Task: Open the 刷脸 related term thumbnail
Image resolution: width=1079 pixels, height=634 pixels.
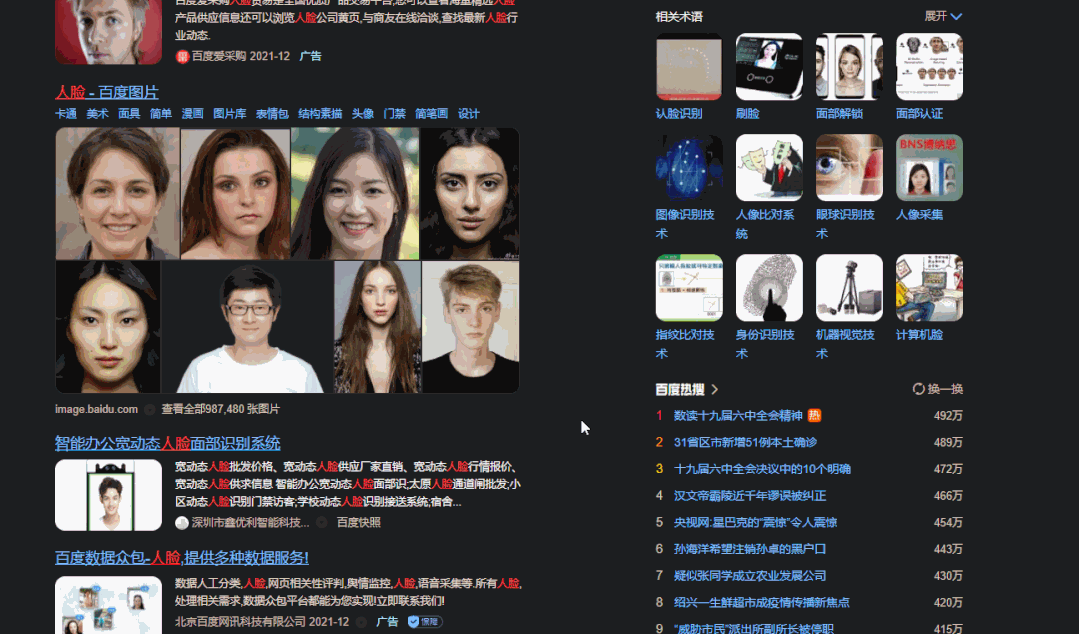Action: (769, 67)
